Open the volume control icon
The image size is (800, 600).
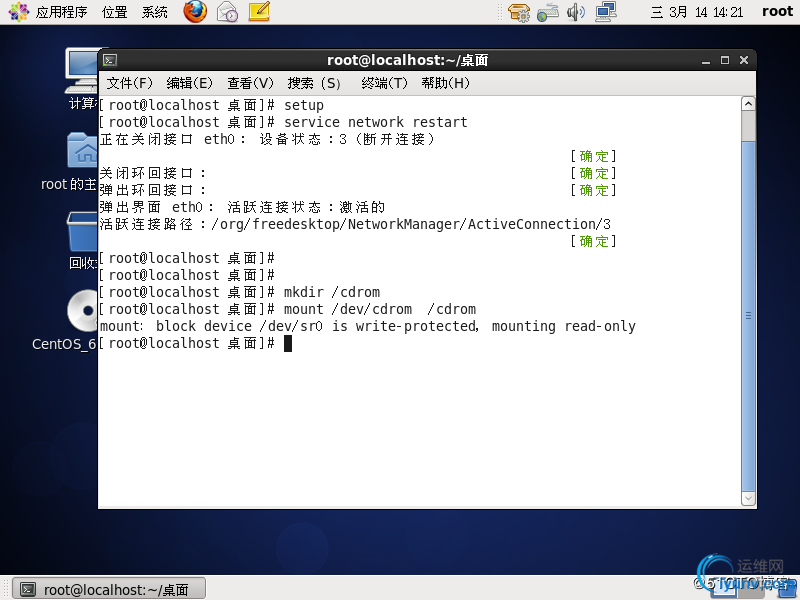(576, 12)
